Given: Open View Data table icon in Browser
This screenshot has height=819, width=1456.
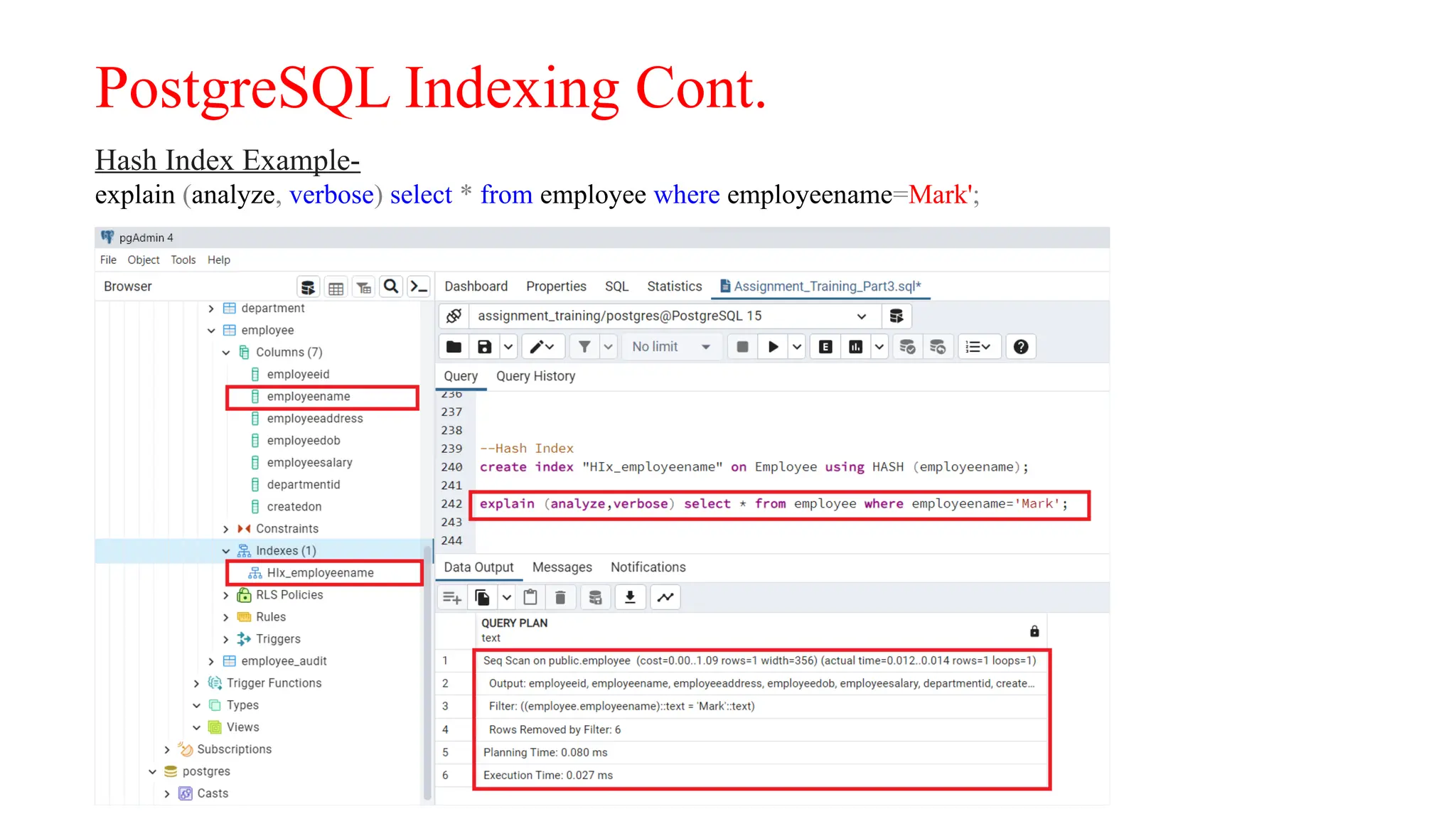Looking at the screenshot, I should pyautogui.click(x=336, y=287).
